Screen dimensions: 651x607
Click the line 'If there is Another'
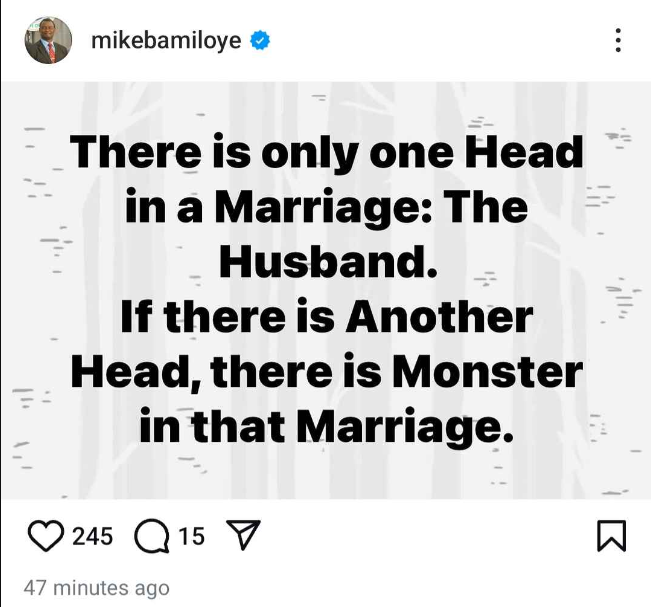click(327, 317)
